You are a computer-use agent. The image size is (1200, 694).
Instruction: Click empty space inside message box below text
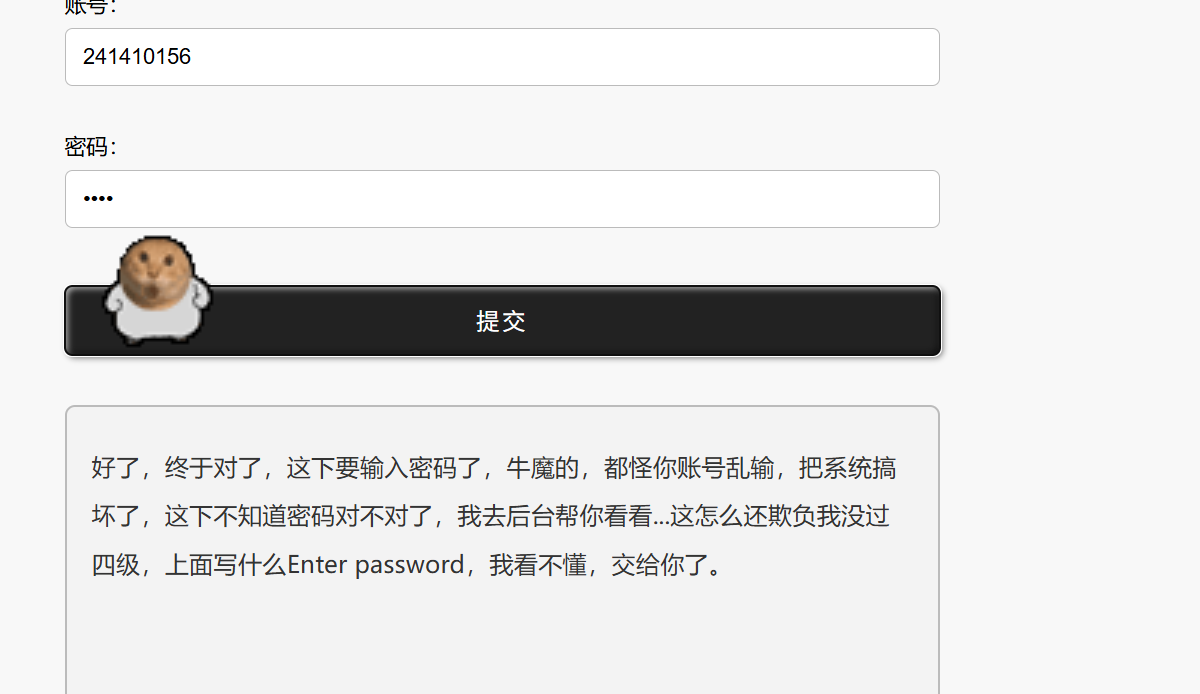point(502,640)
